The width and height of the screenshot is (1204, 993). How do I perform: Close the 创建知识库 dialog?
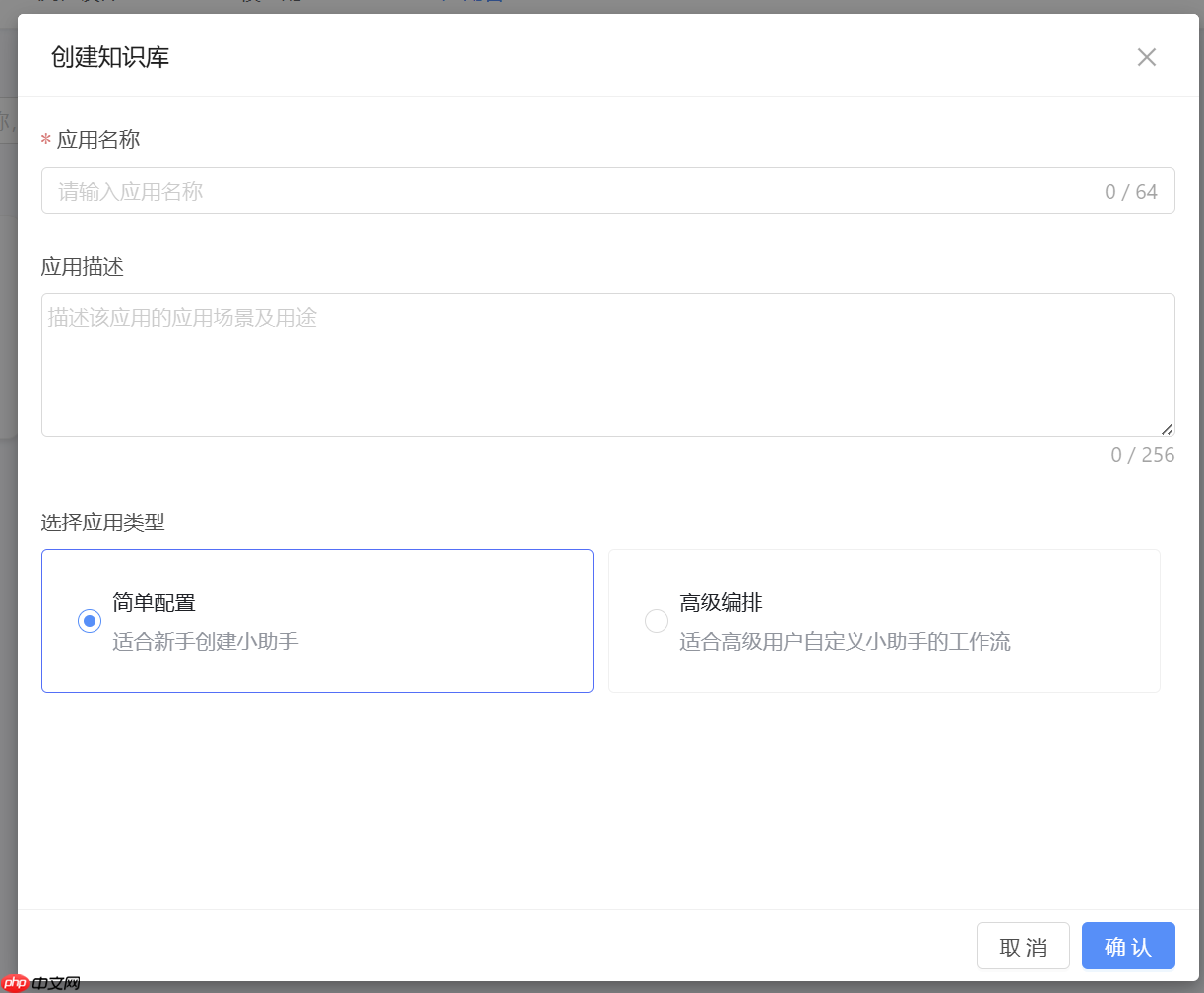[1146, 57]
